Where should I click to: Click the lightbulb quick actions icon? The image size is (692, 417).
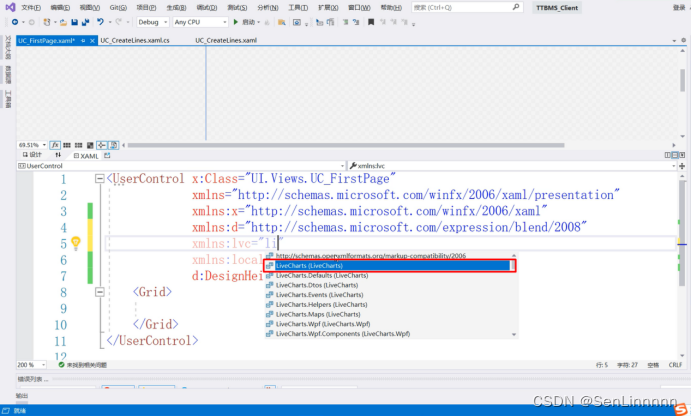76,243
